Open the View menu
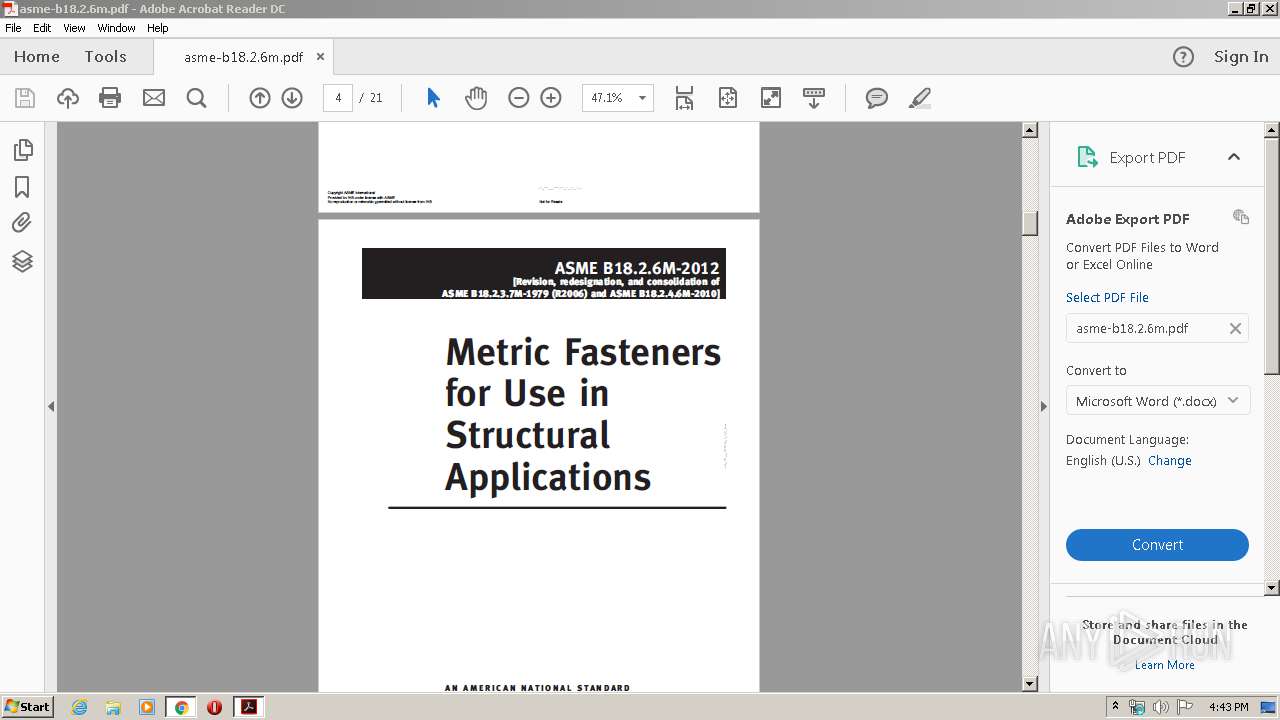Image resolution: width=1280 pixels, height=720 pixels. (x=74, y=28)
